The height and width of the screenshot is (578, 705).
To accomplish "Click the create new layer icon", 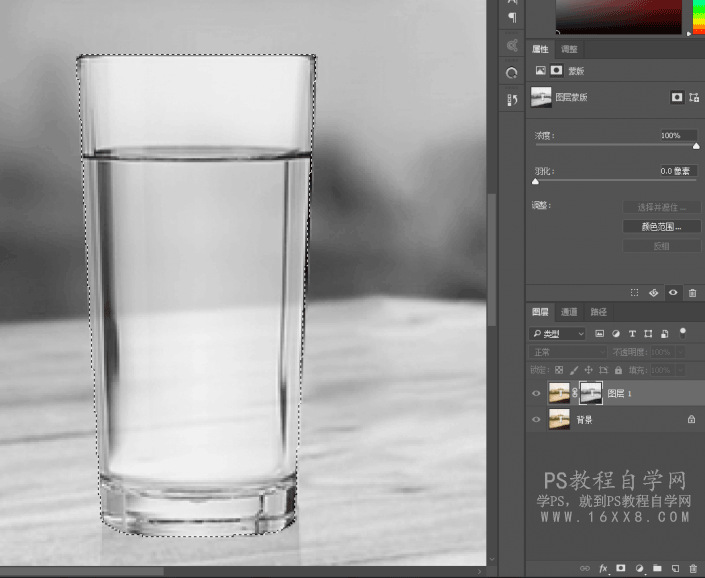I will click(675, 569).
